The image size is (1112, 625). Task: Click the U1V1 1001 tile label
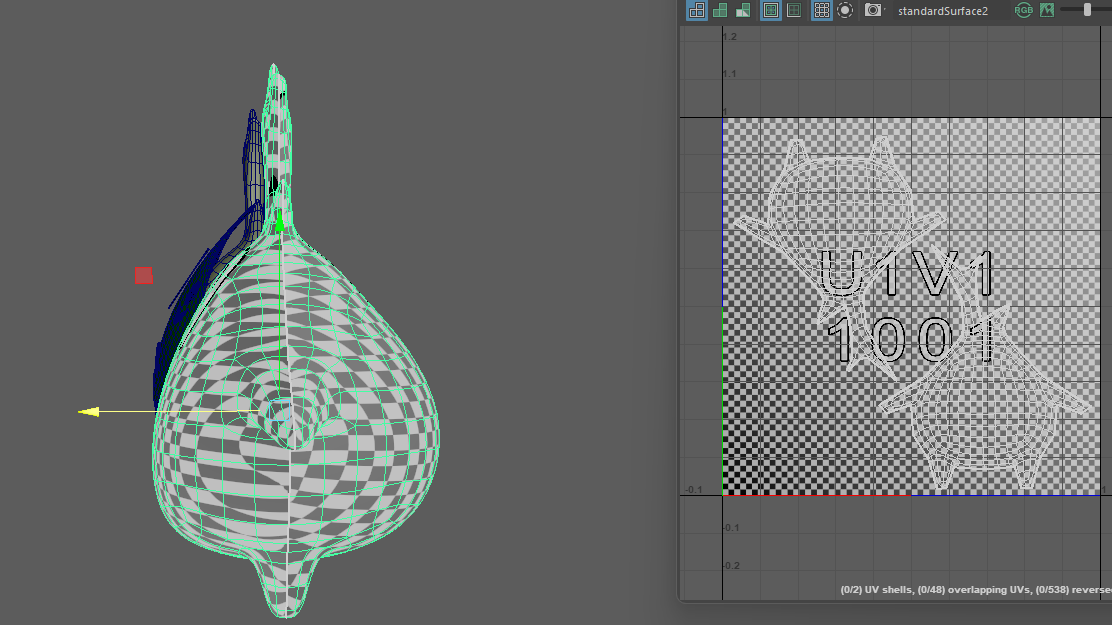908,306
